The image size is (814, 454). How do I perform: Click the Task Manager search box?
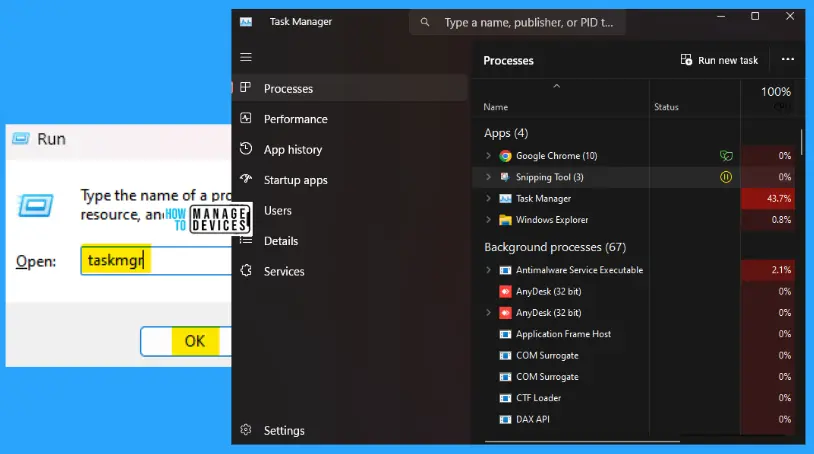(517, 22)
